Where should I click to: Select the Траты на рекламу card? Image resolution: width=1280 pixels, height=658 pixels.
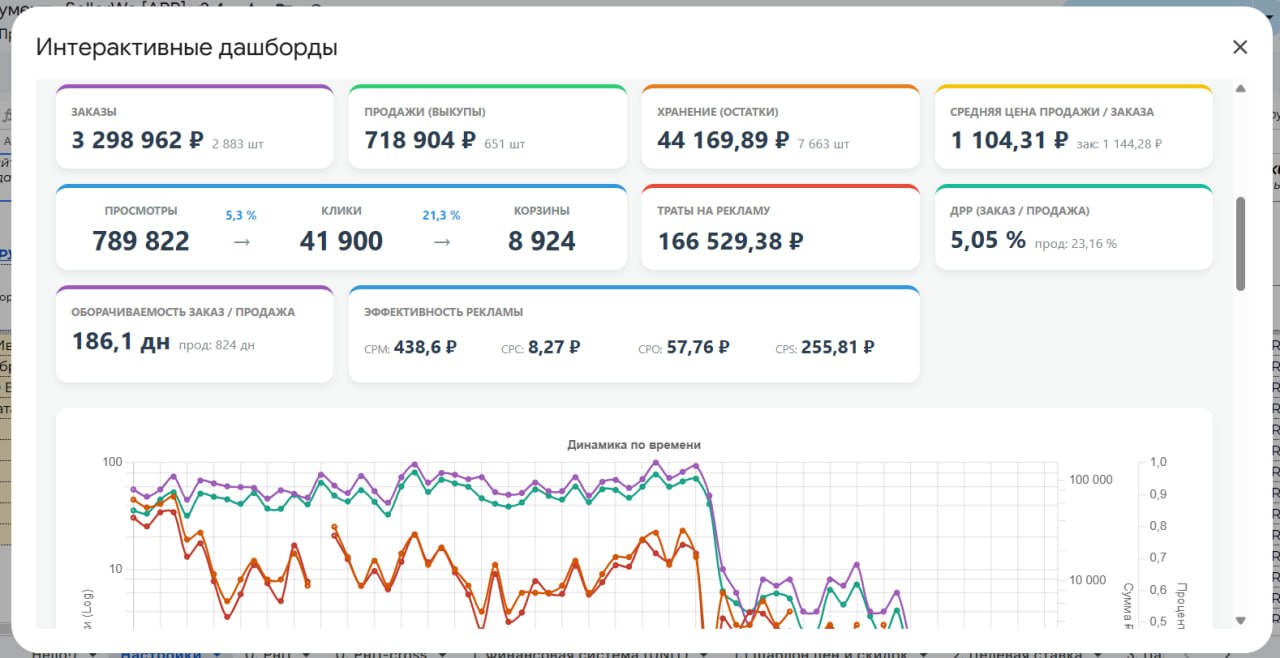(781, 227)
